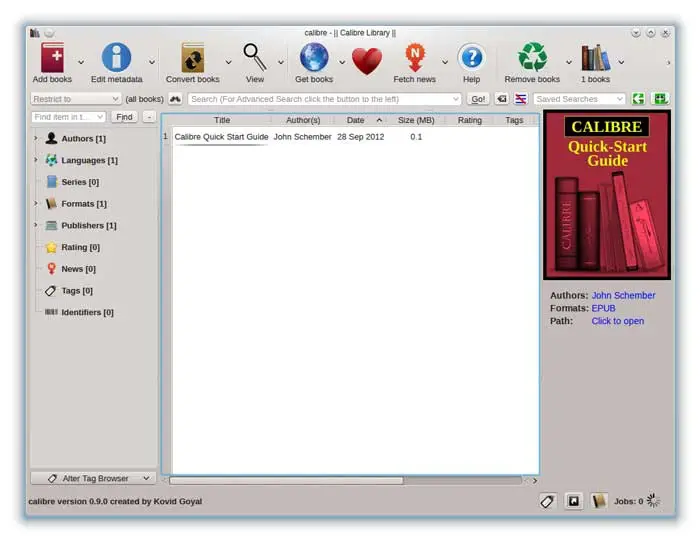Click the Find button in tag browser
The width and height of the screenshot is (700, 541).
point(124,117)
